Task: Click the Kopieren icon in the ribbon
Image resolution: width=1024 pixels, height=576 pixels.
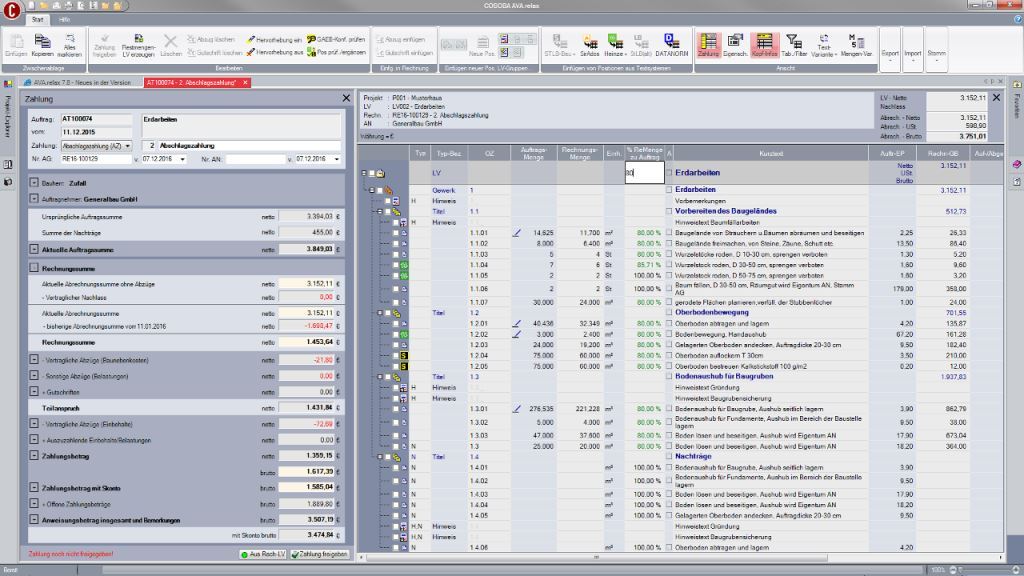Action: (x=41, y=42)
